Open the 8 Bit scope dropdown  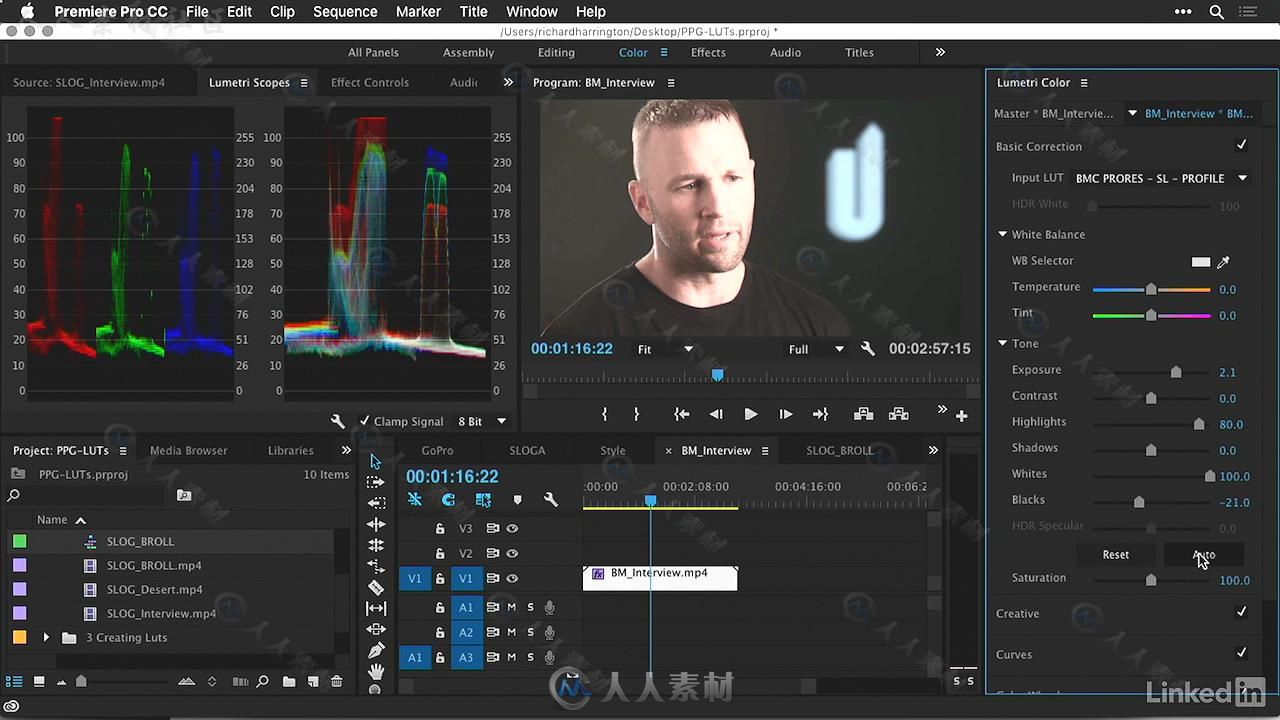coord(482,421)
